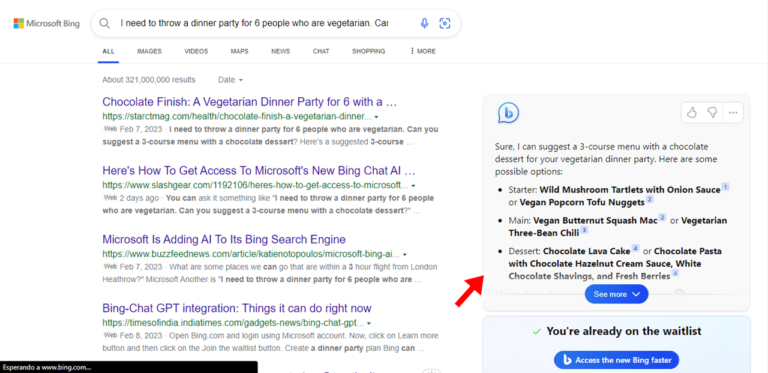Switch to the IMAGES tab
The image size is (768, 373).
pos(149,51)
